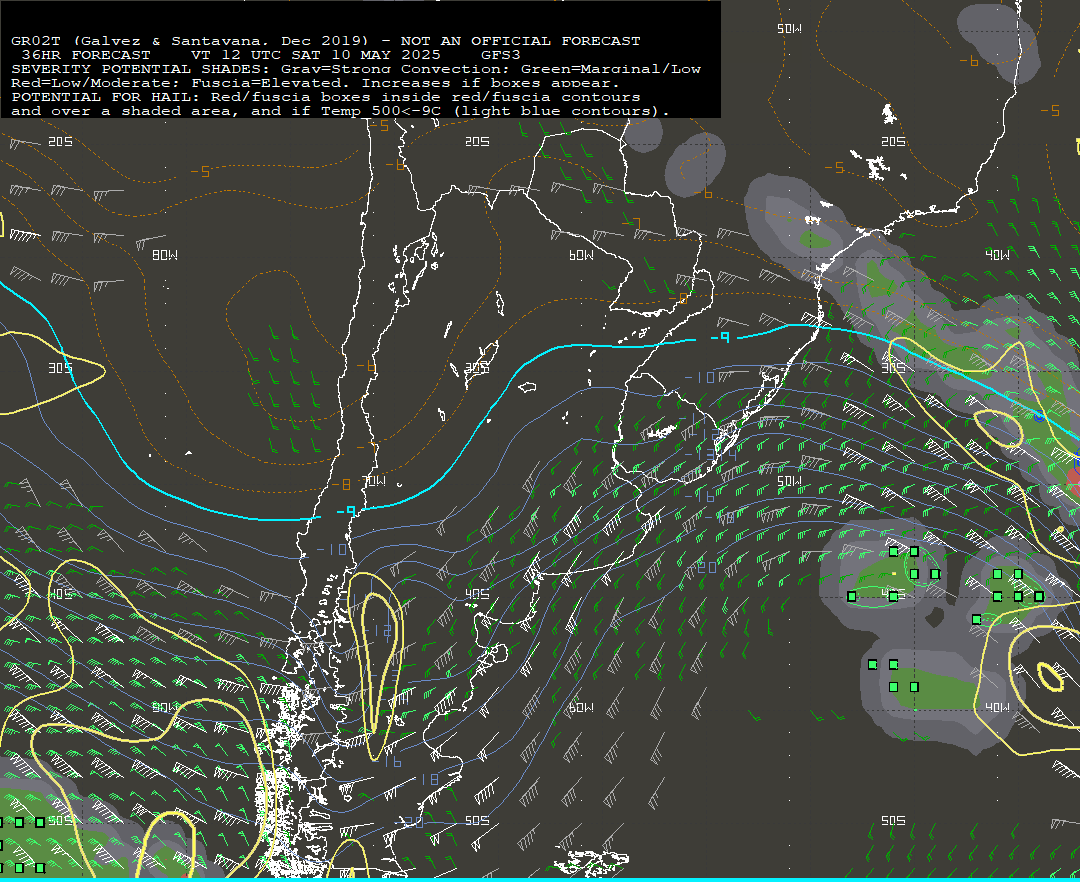Click the "30S" label inside the Pacific yellow contour
The image size is (1080, 882).
[60, 368]
